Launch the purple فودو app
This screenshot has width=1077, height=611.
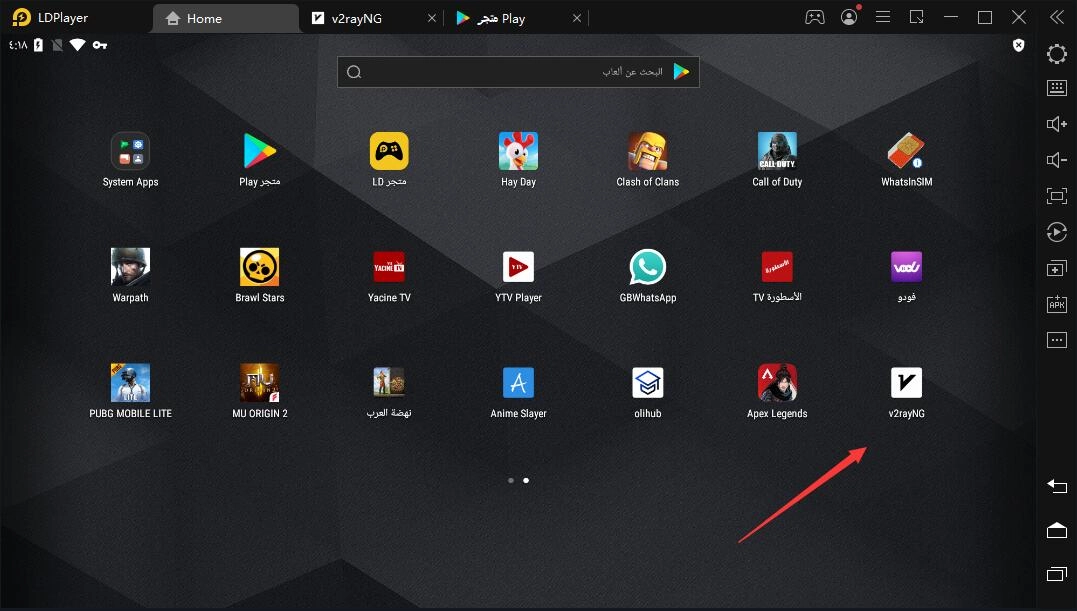coord(907,267)
